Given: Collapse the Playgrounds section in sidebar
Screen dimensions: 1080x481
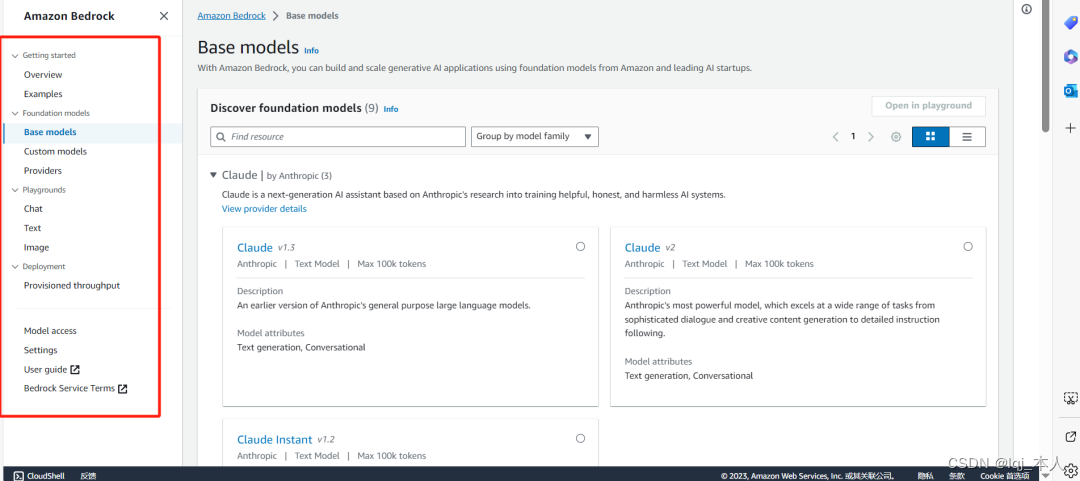Looking at the screenshot, I should 15,190.
